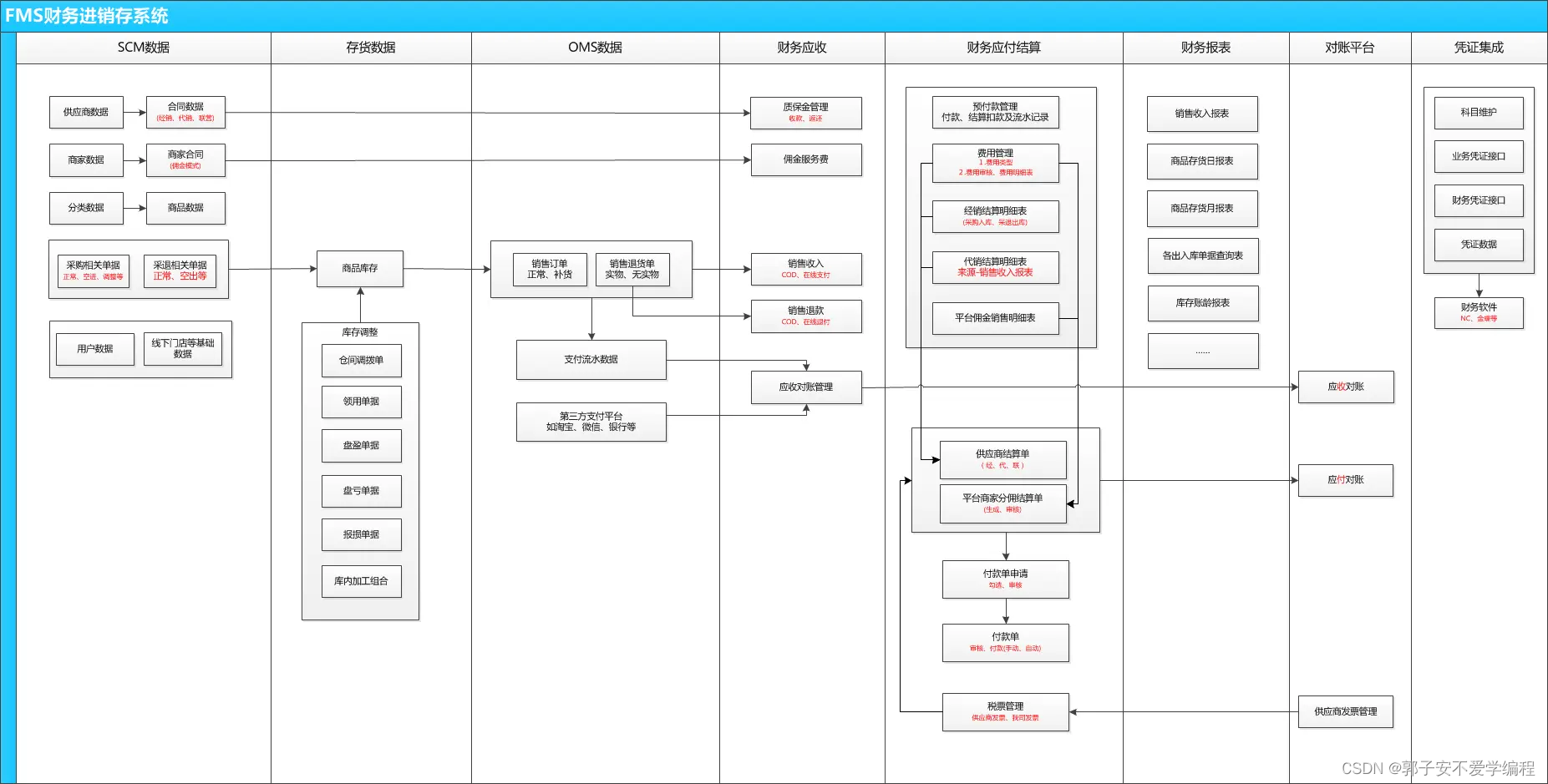1548x784 pixels.
Task: Click the 销售收入报表 box
Action: click(x=1202, y=114)
